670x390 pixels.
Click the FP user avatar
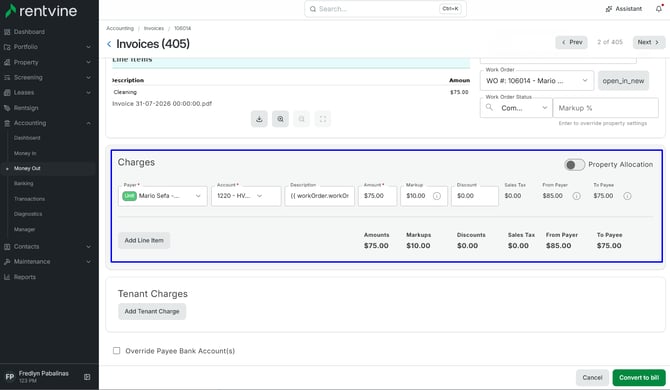click(x=9, y=377)
